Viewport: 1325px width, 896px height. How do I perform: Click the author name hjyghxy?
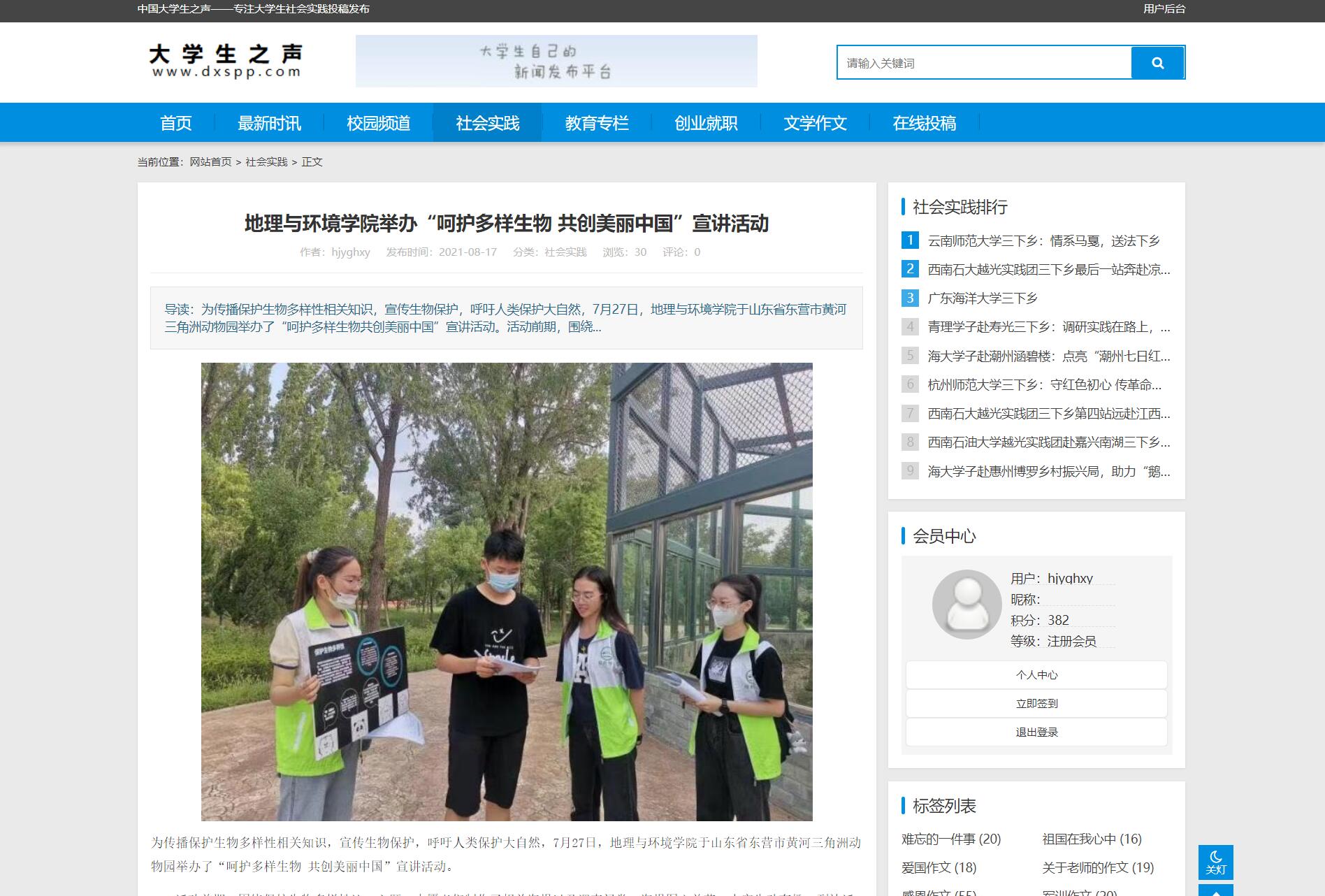(x=351, y=252)
